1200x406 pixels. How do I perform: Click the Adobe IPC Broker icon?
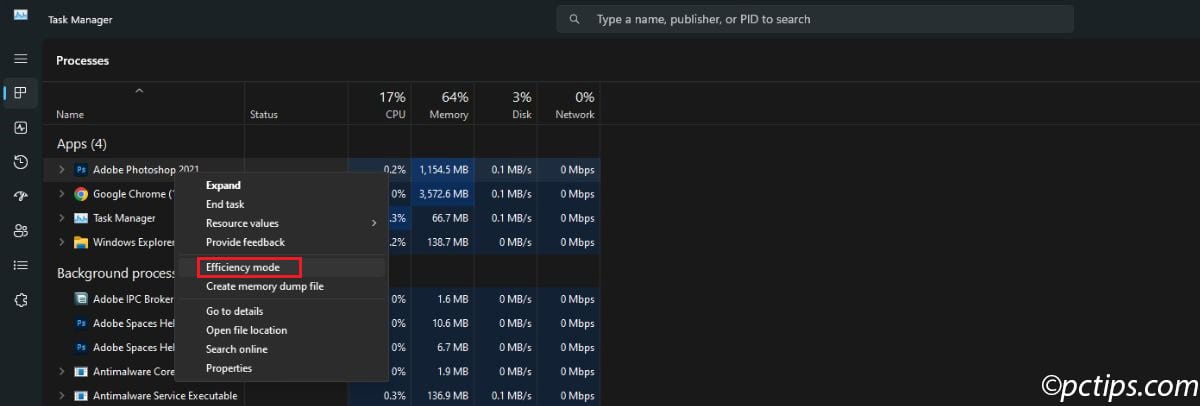82,298
